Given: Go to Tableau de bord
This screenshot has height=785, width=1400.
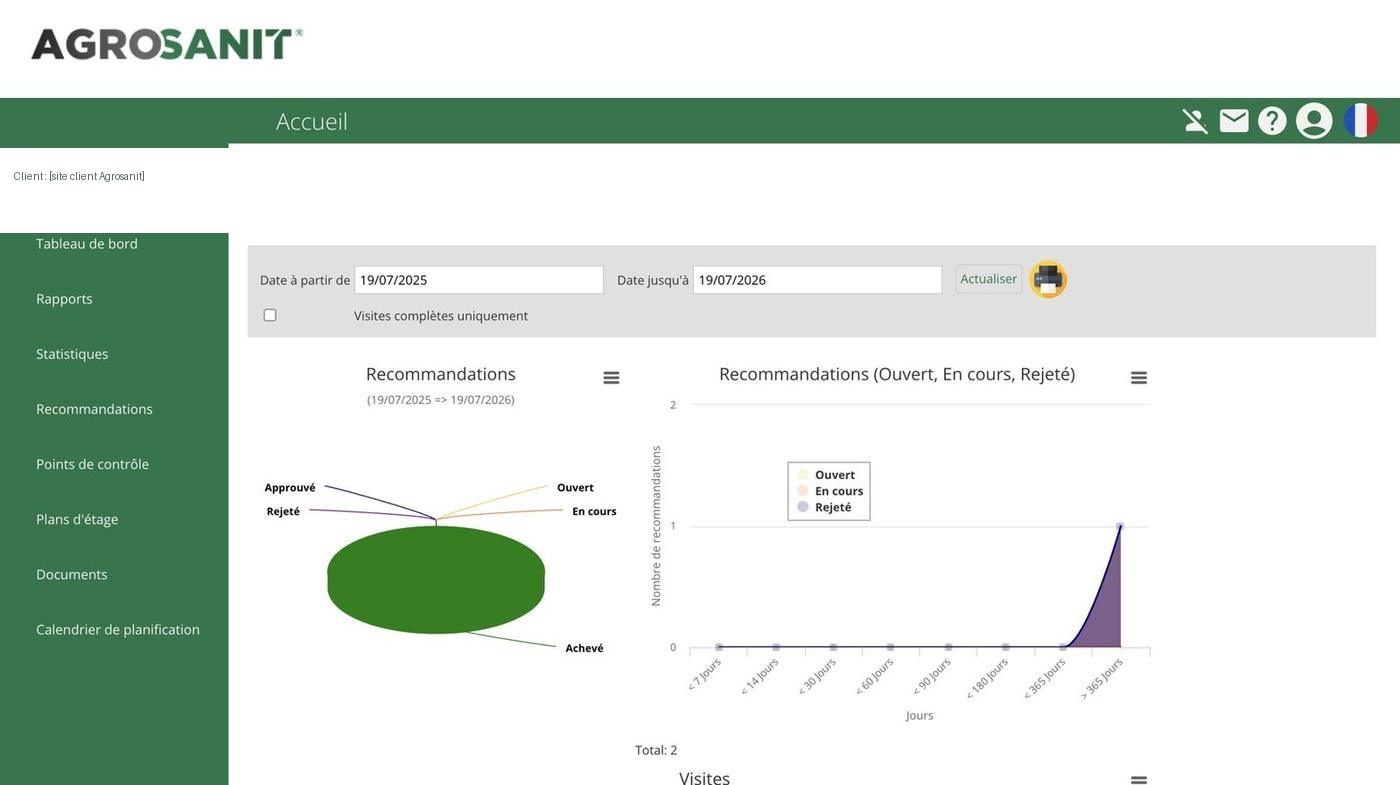Looking at the screenshot, I should (87, 244).
